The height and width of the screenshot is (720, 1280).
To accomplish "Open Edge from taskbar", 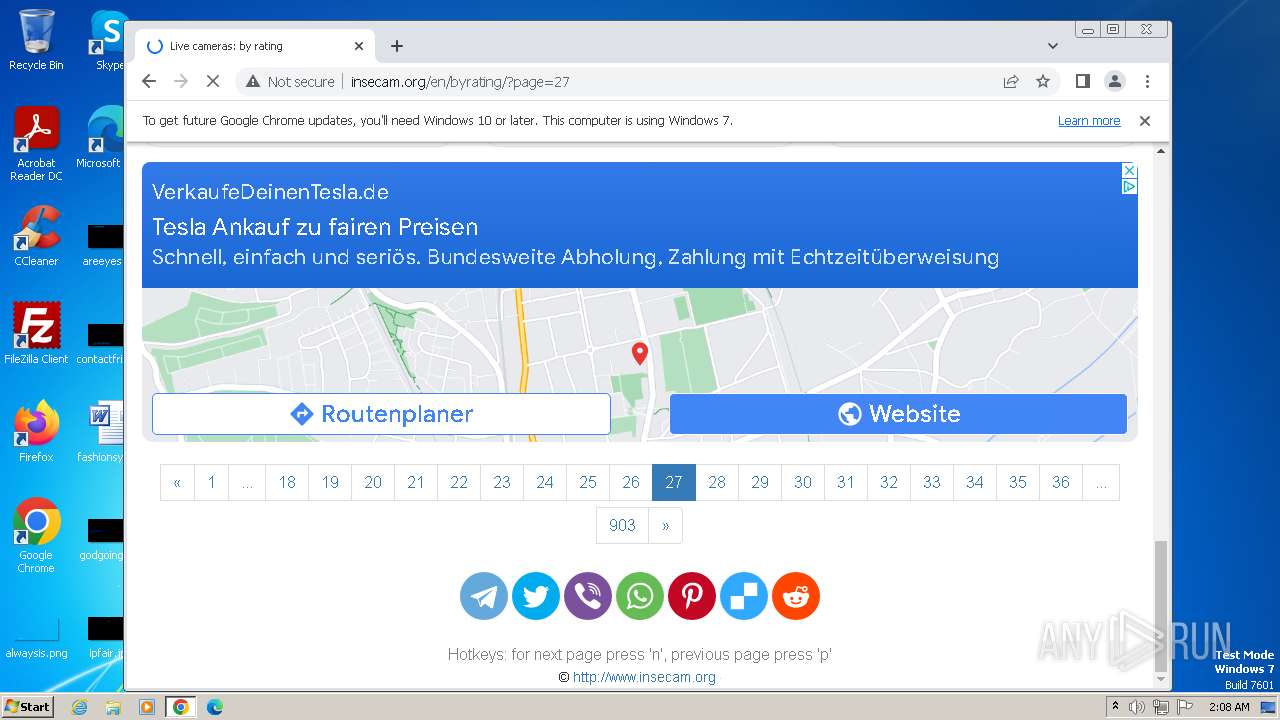I will tap(214, 707).
